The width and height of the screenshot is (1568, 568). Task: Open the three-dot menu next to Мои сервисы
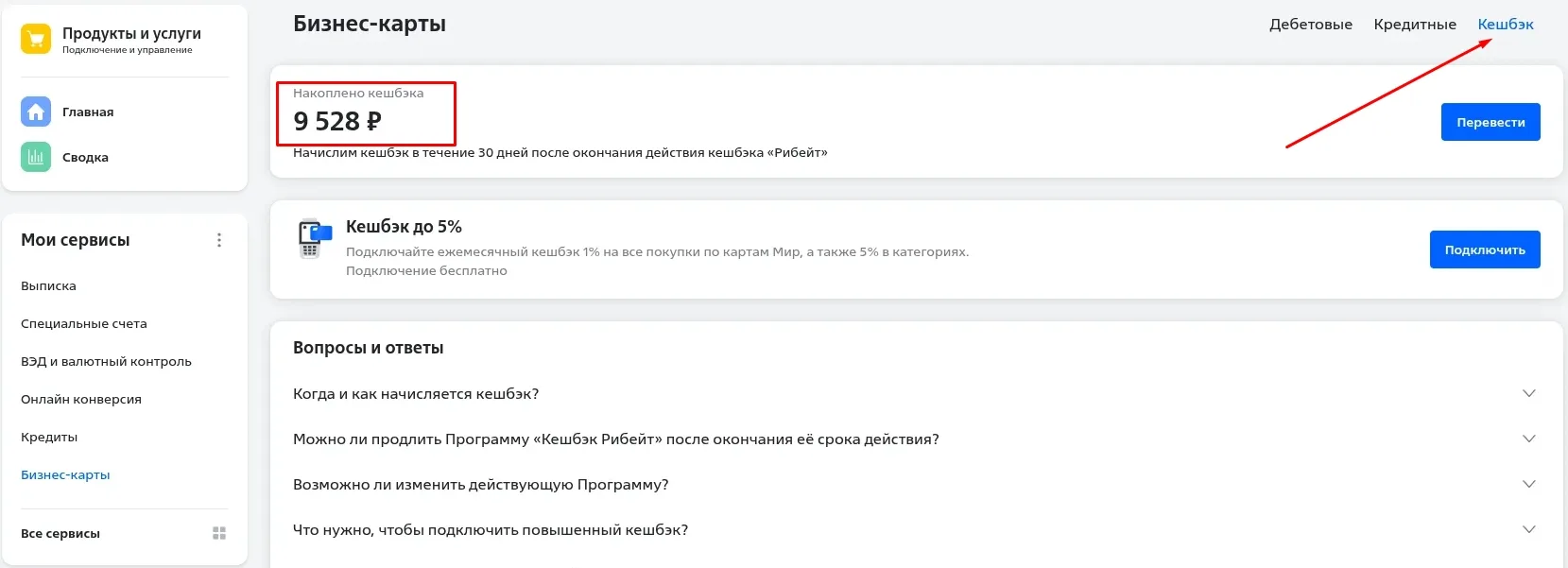click(x=219, y=240)
